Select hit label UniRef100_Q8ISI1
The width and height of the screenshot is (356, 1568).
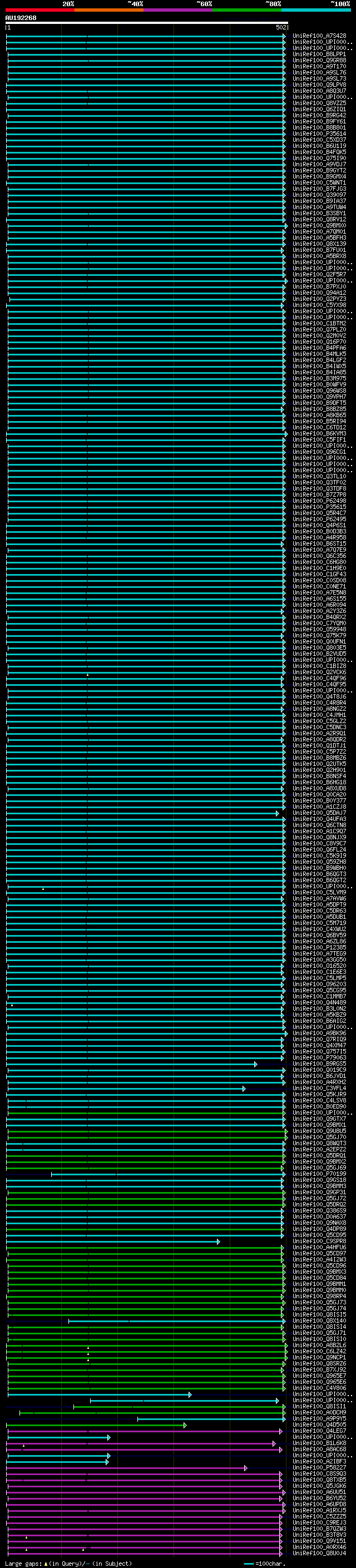coord(319,1407)
